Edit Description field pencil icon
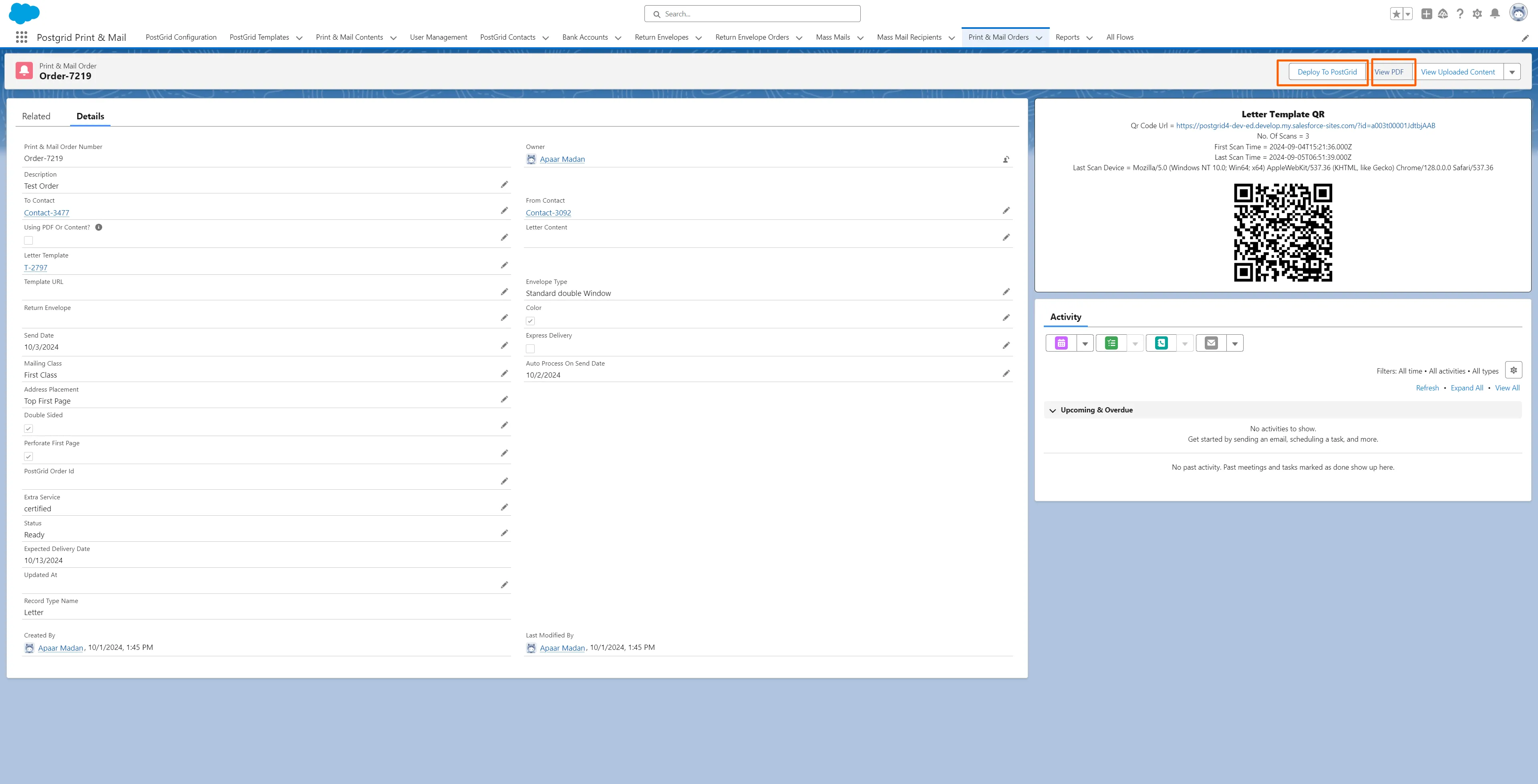 [x=505, y=185]
